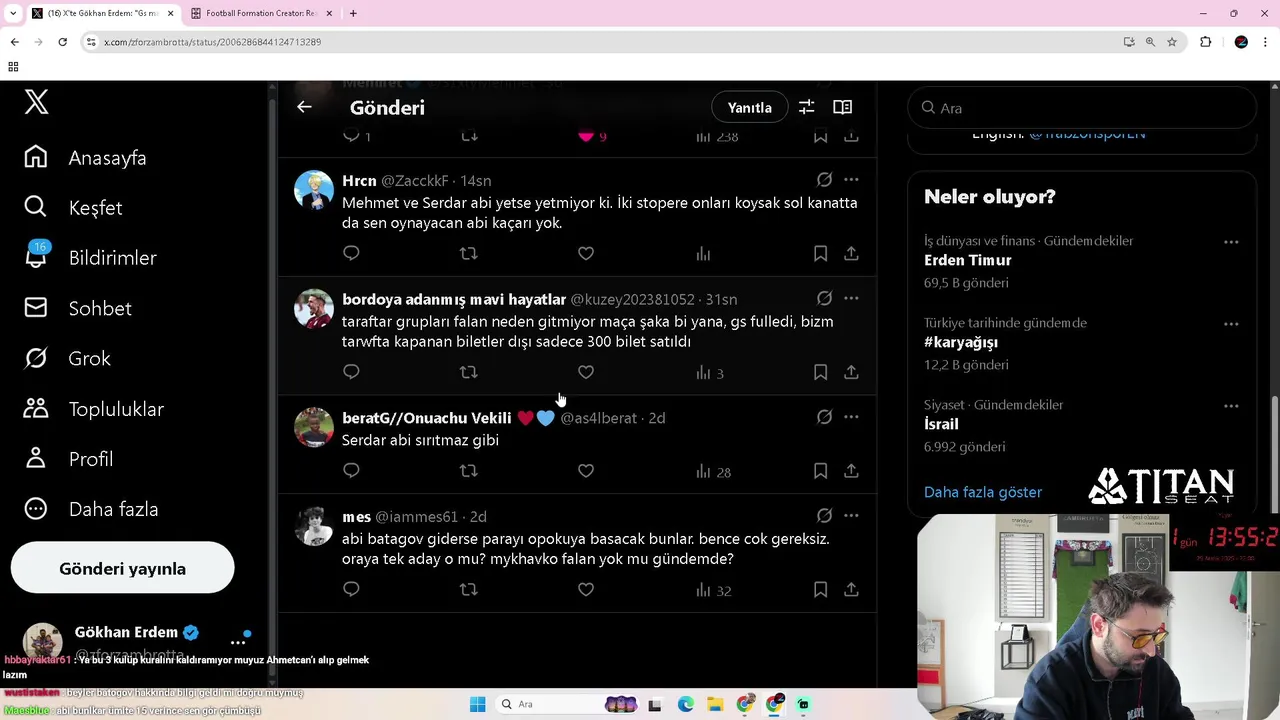Viewport: 1280px width, 720px height.
Task: Click the Gönderi yayınla button
Action: point(122,568)
